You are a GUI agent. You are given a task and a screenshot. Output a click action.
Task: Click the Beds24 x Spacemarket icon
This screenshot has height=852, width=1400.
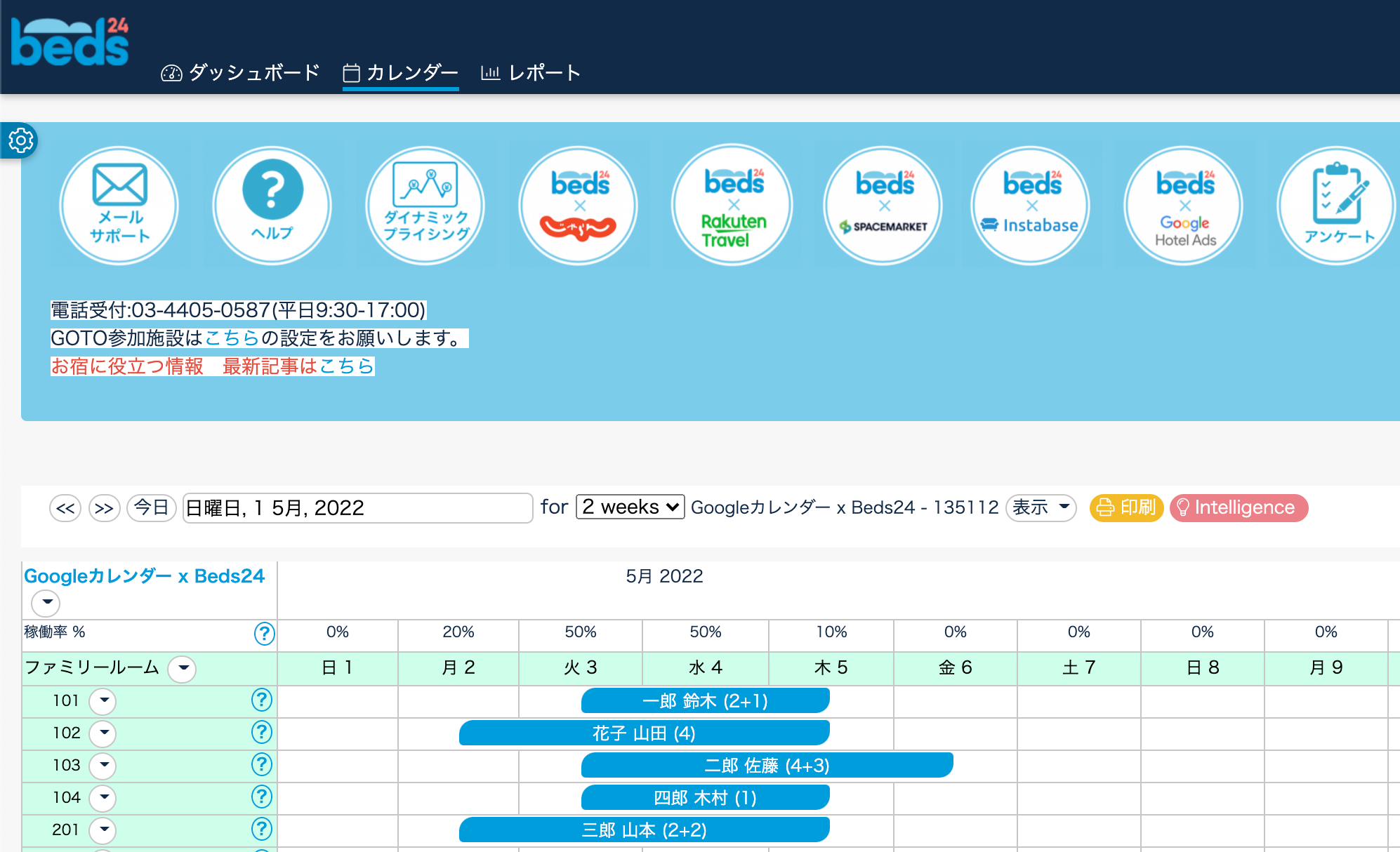(x=883, y=205)
